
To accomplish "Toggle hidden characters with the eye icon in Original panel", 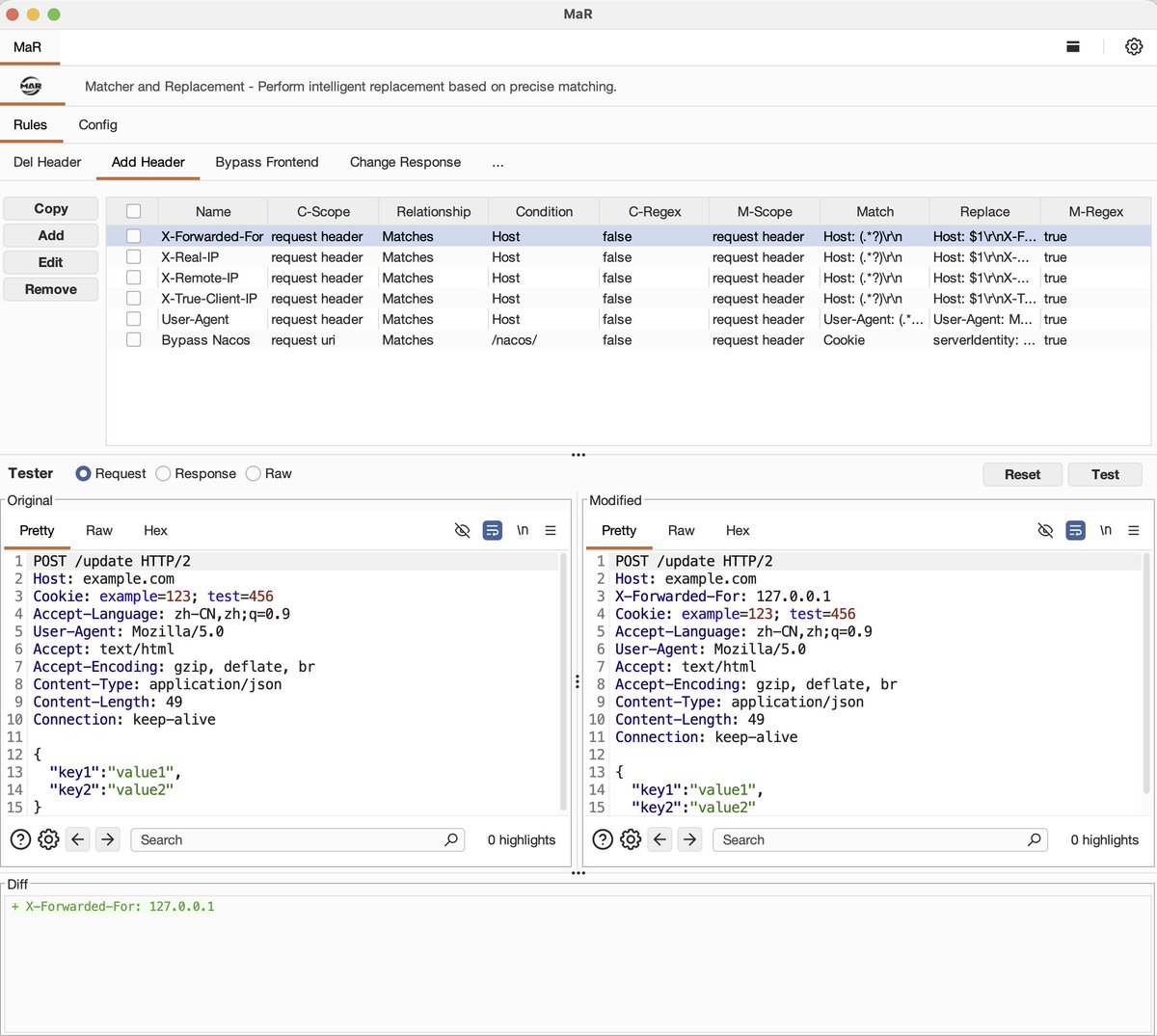I will [x=462, y=530].
